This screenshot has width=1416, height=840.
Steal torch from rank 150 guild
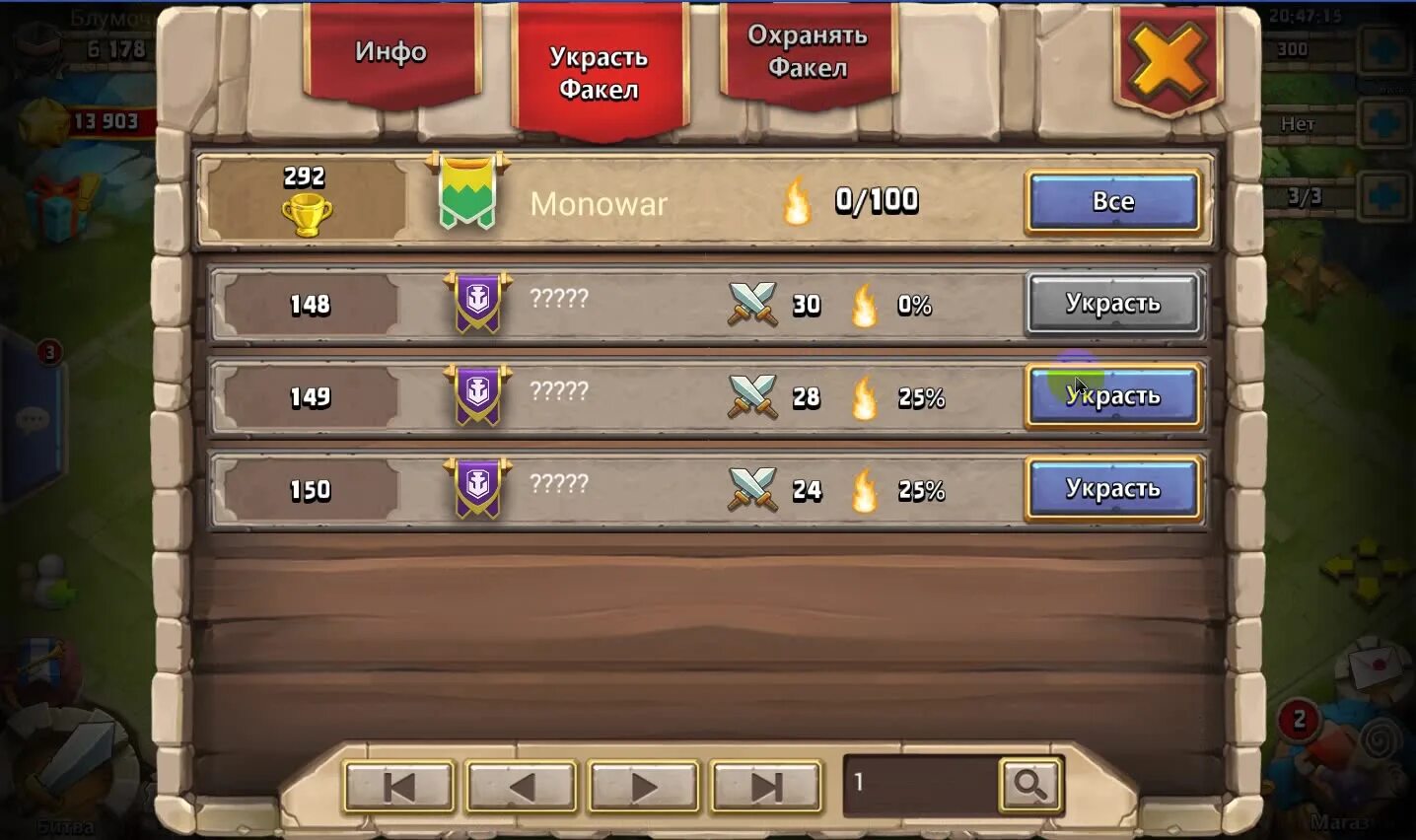tap(1113, 489)
